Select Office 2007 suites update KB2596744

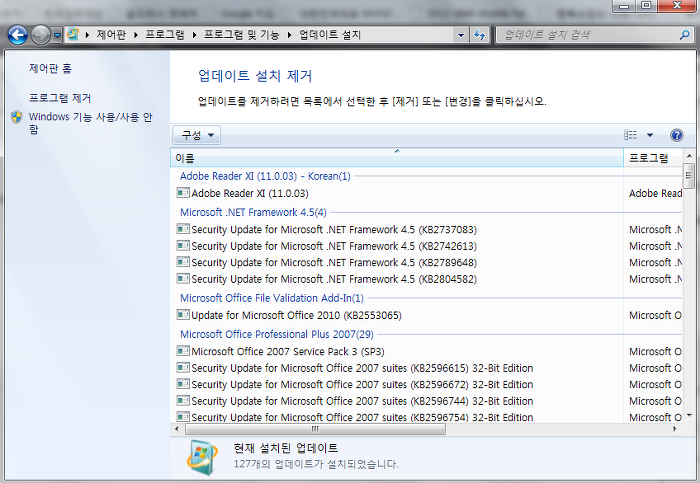362,401
